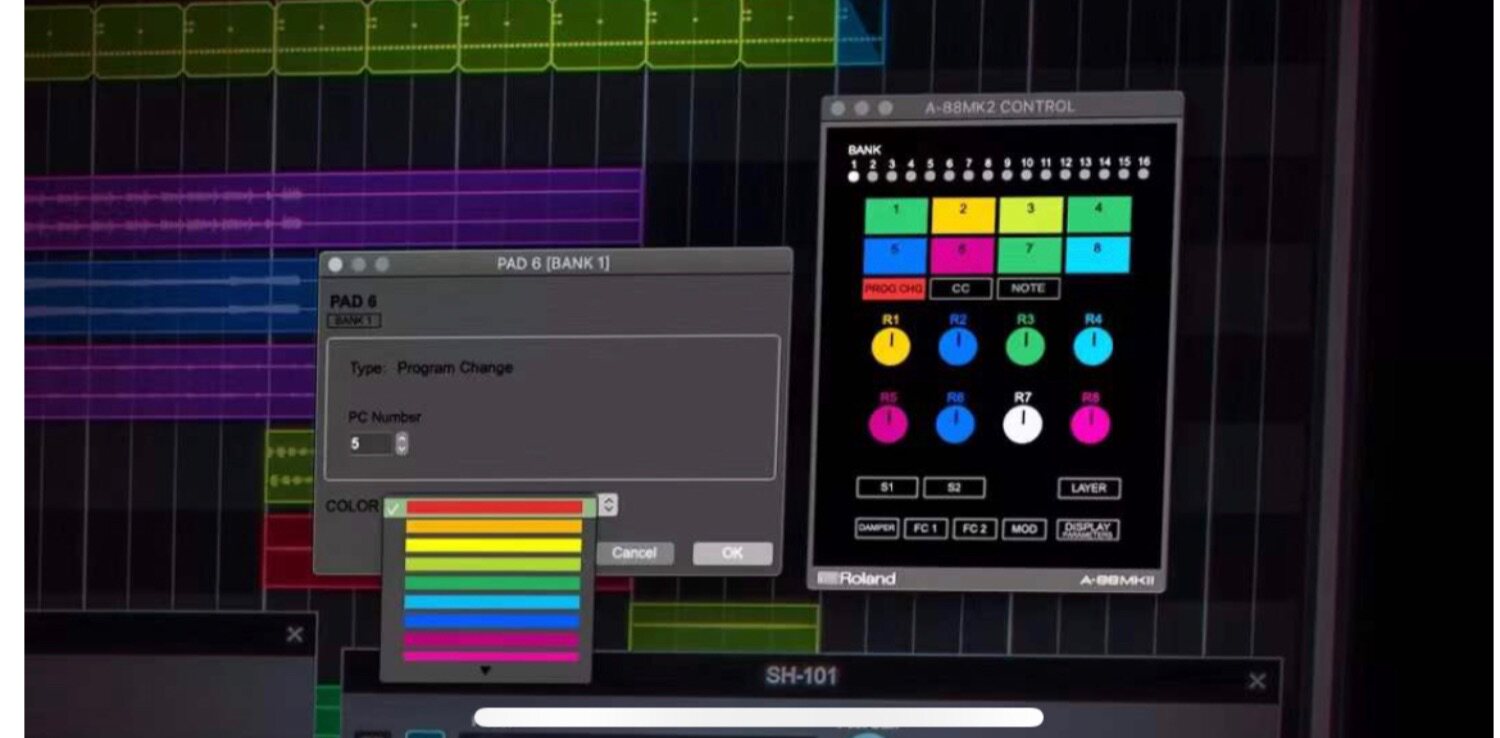Viewport: 1500px width, 738px height.
Task: Select bank 14 dot in A-88MK2 Control
Action: point(1105,173)
